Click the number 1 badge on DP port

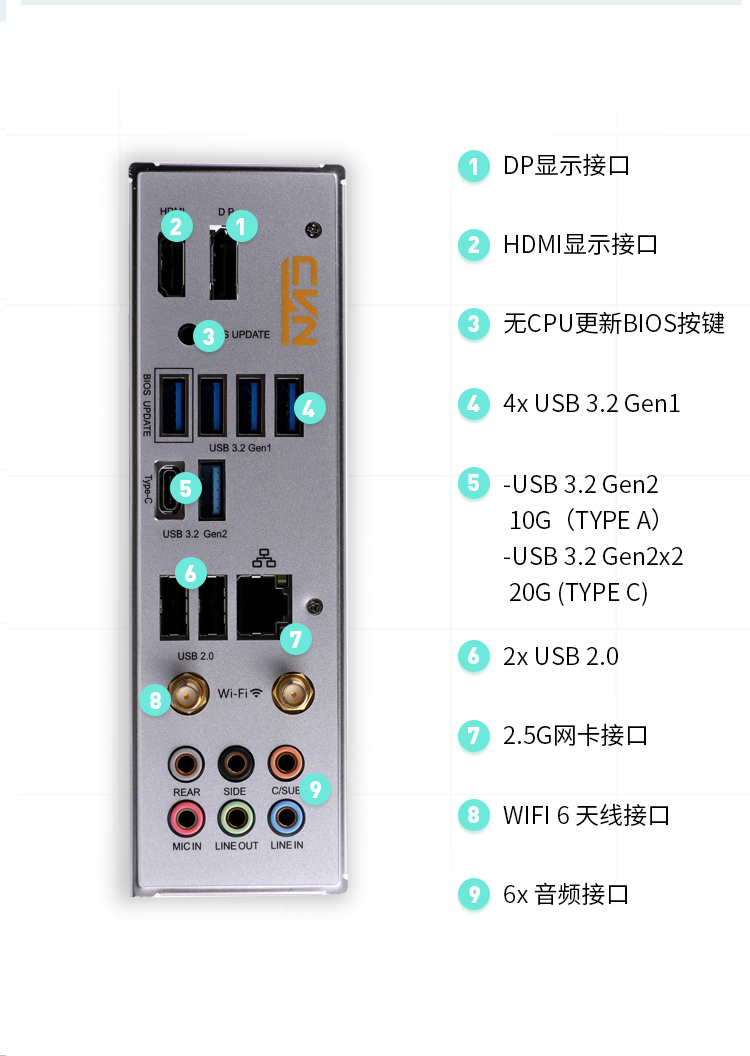tap(242, 226)
